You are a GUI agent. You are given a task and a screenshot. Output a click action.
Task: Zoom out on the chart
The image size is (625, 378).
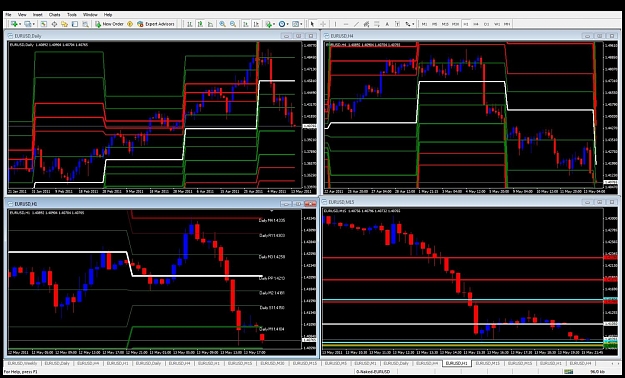(232, 24)
